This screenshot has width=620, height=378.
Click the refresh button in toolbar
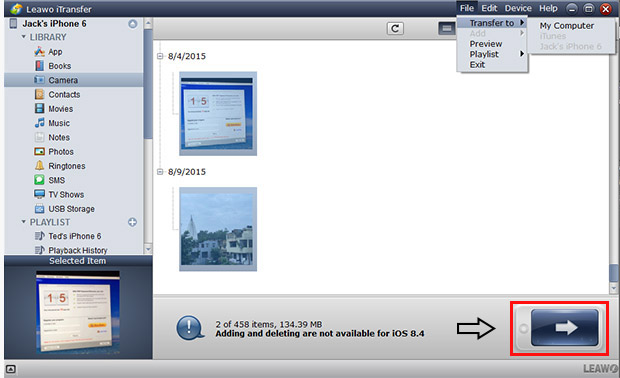coord(395,28)
